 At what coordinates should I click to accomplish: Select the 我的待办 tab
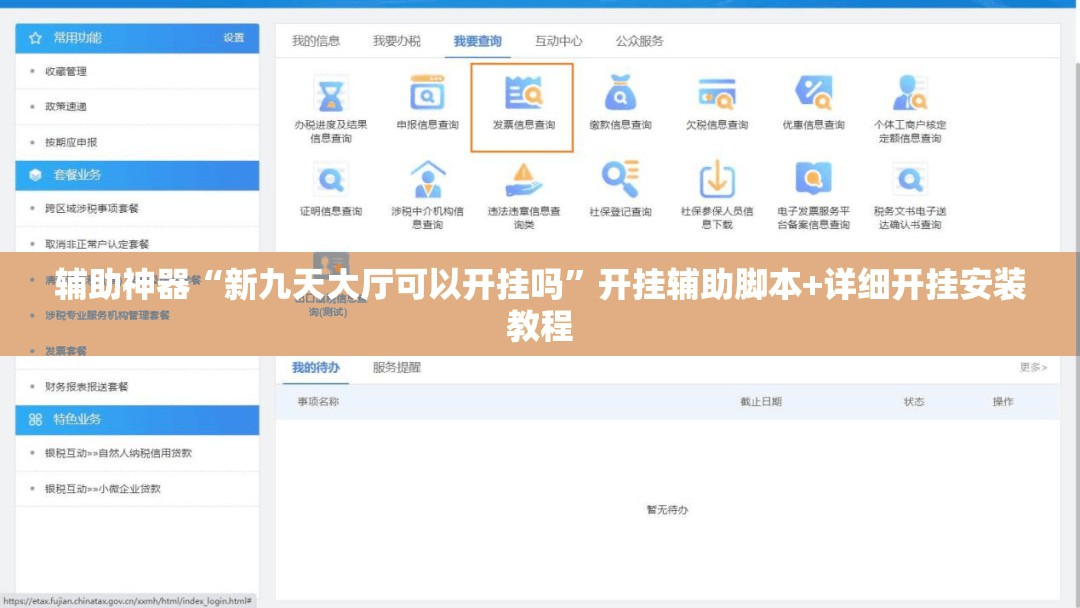pyautogui.click(x=315, y=368)
